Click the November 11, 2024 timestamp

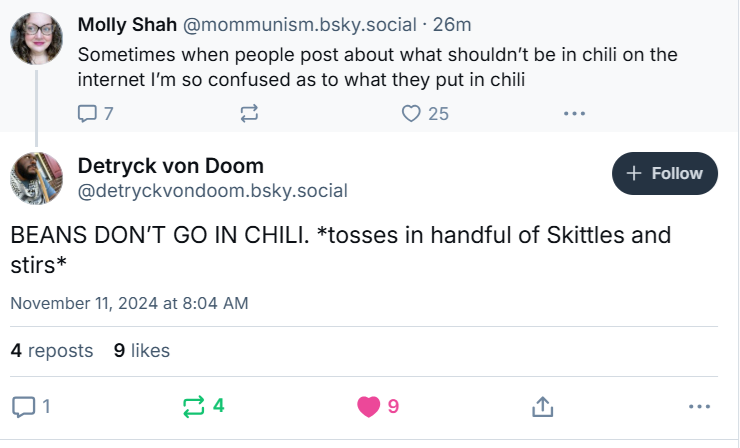[129, 302]
